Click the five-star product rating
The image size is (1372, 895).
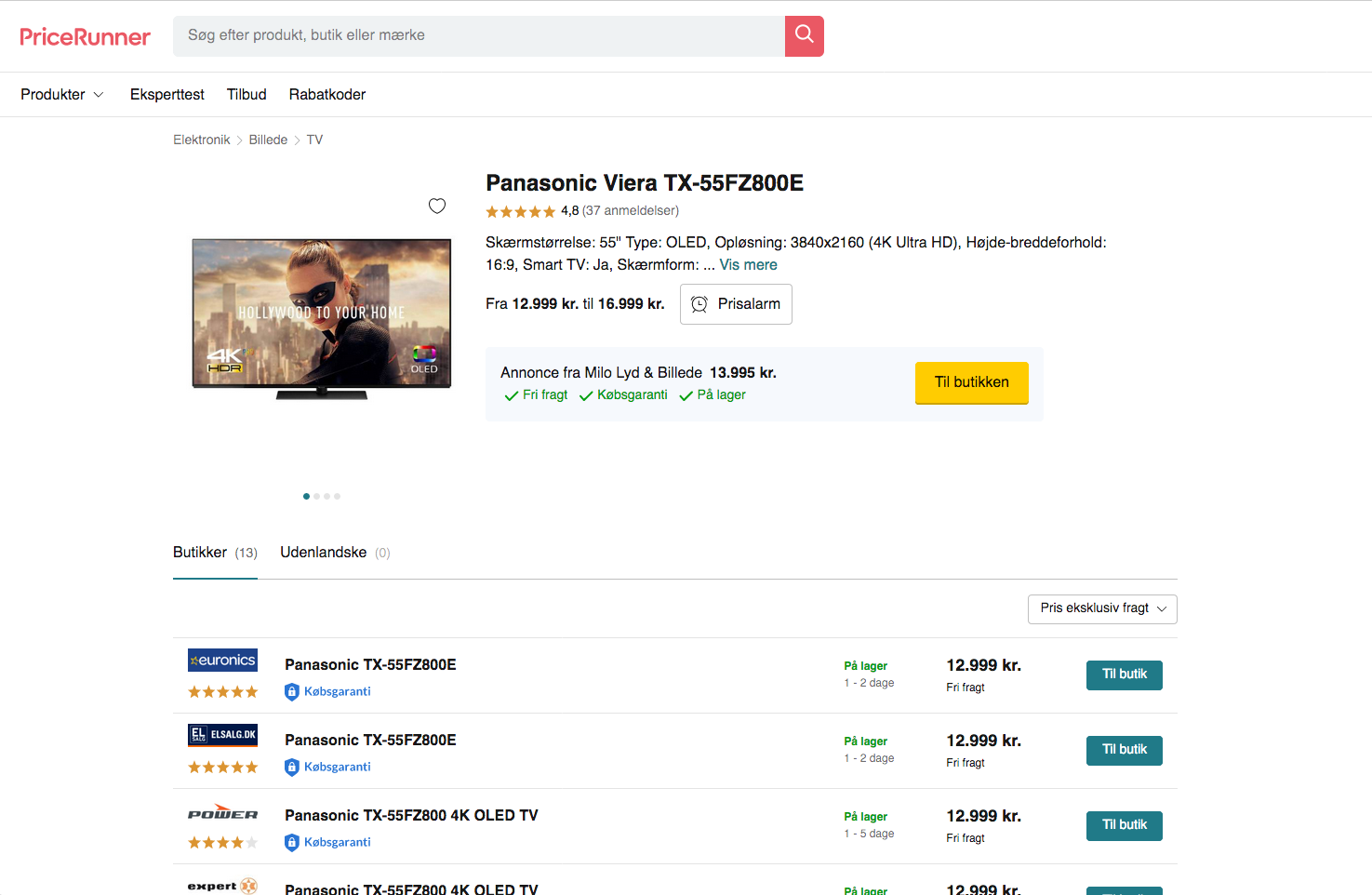pyautogui.click(x=520, y=212)
